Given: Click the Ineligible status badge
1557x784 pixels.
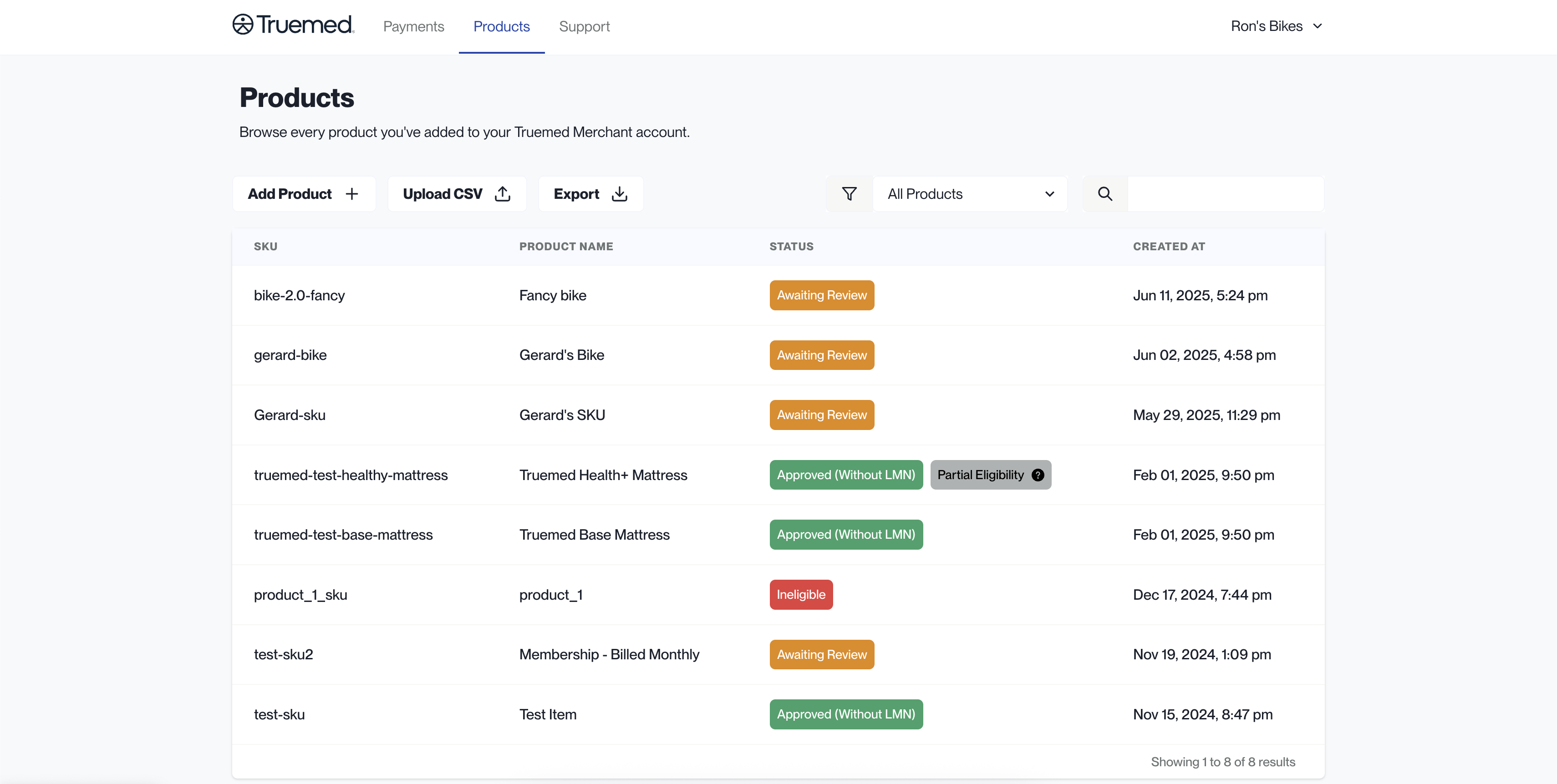Looking at the screenshot, I should pos(801,594).
